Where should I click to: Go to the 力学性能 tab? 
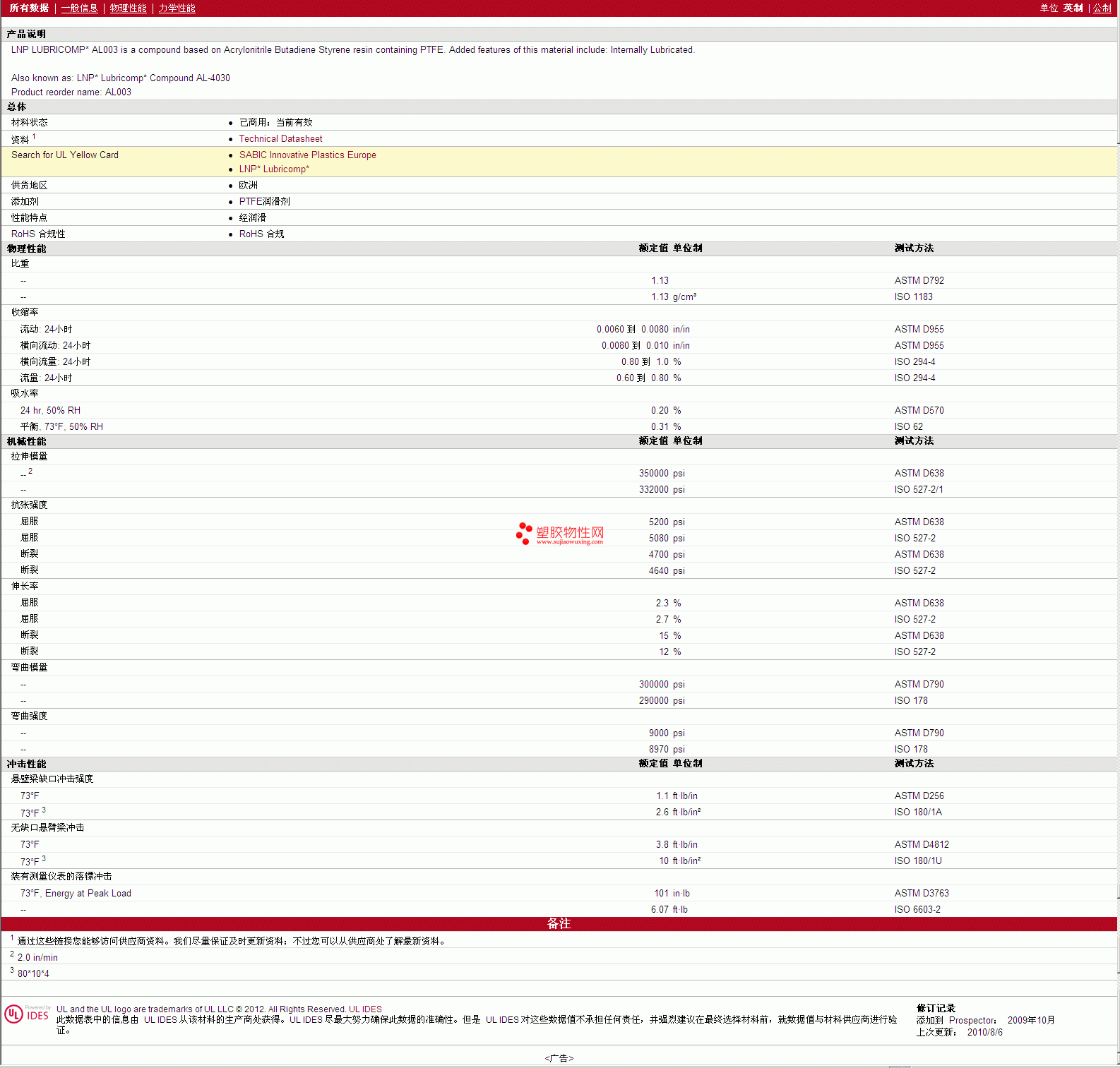177,8
